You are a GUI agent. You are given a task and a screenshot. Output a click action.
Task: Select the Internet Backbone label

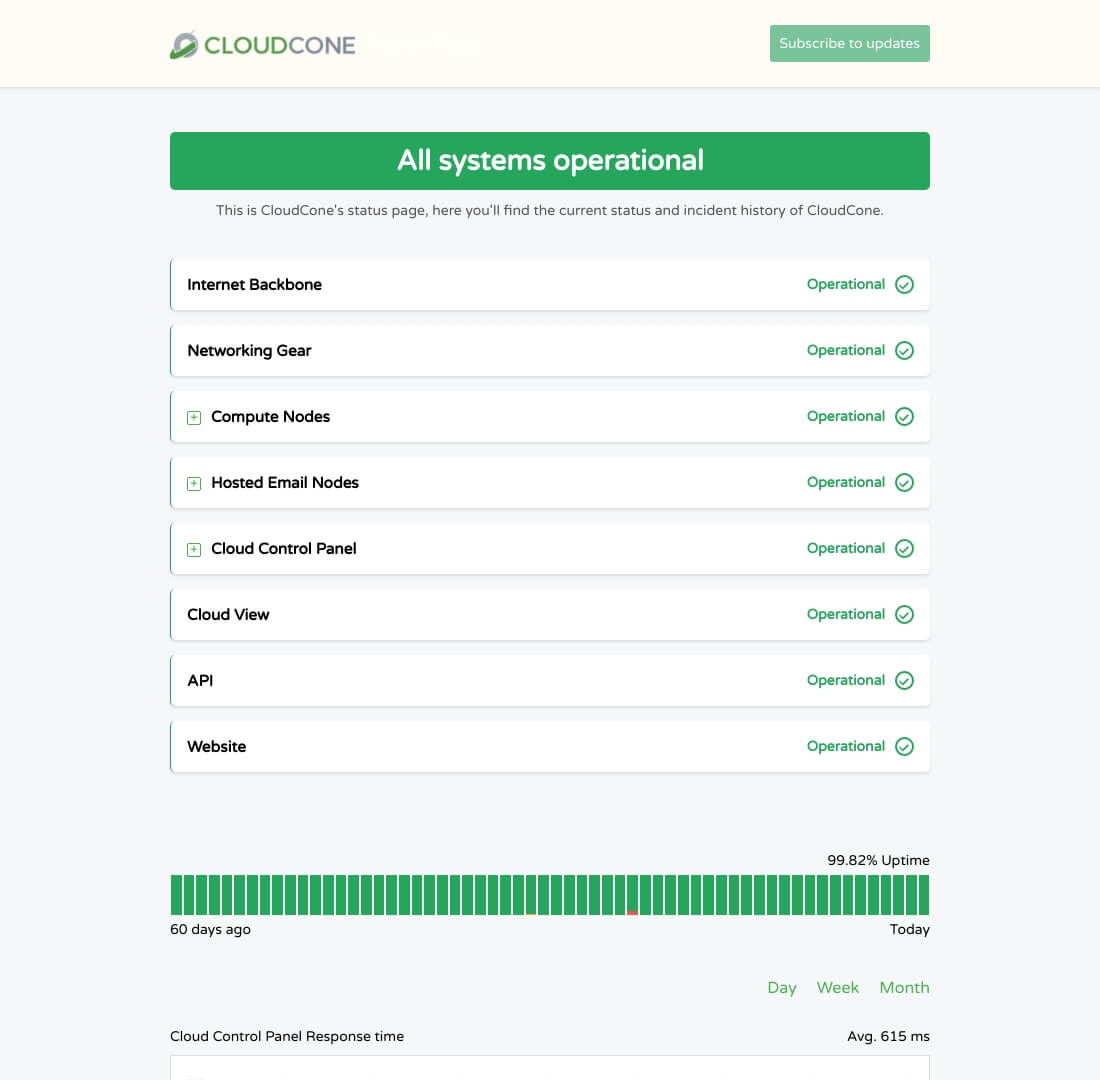(x=254, y=284)
